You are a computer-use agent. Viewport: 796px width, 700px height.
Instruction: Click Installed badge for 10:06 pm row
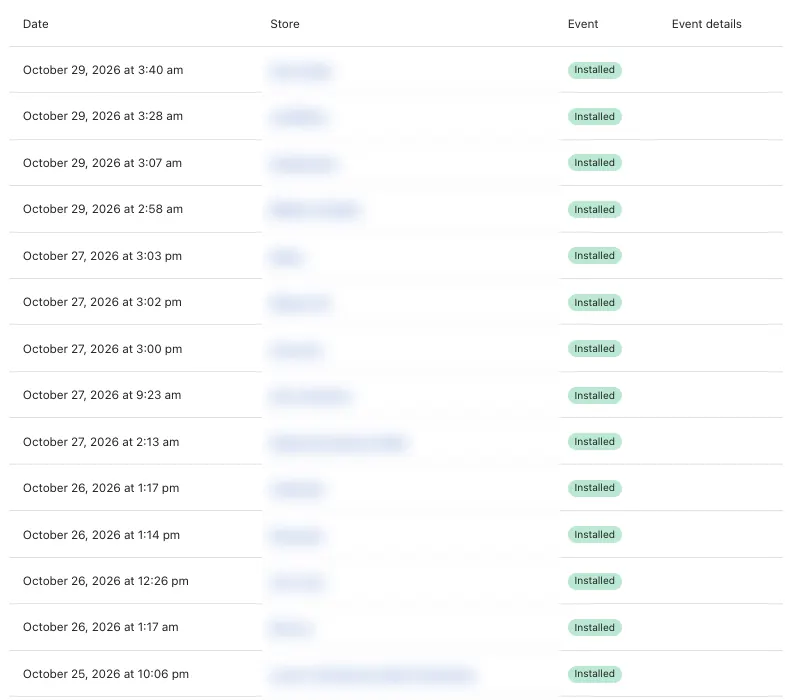[x=594, y=674]
